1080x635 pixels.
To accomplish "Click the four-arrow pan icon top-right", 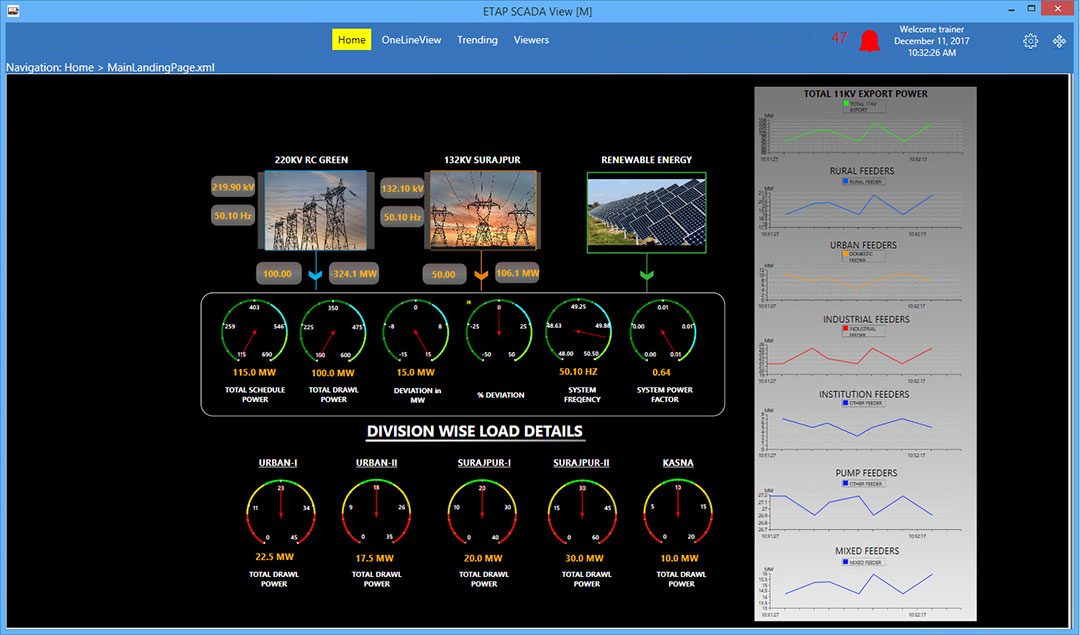I will tap(1059, 41).
